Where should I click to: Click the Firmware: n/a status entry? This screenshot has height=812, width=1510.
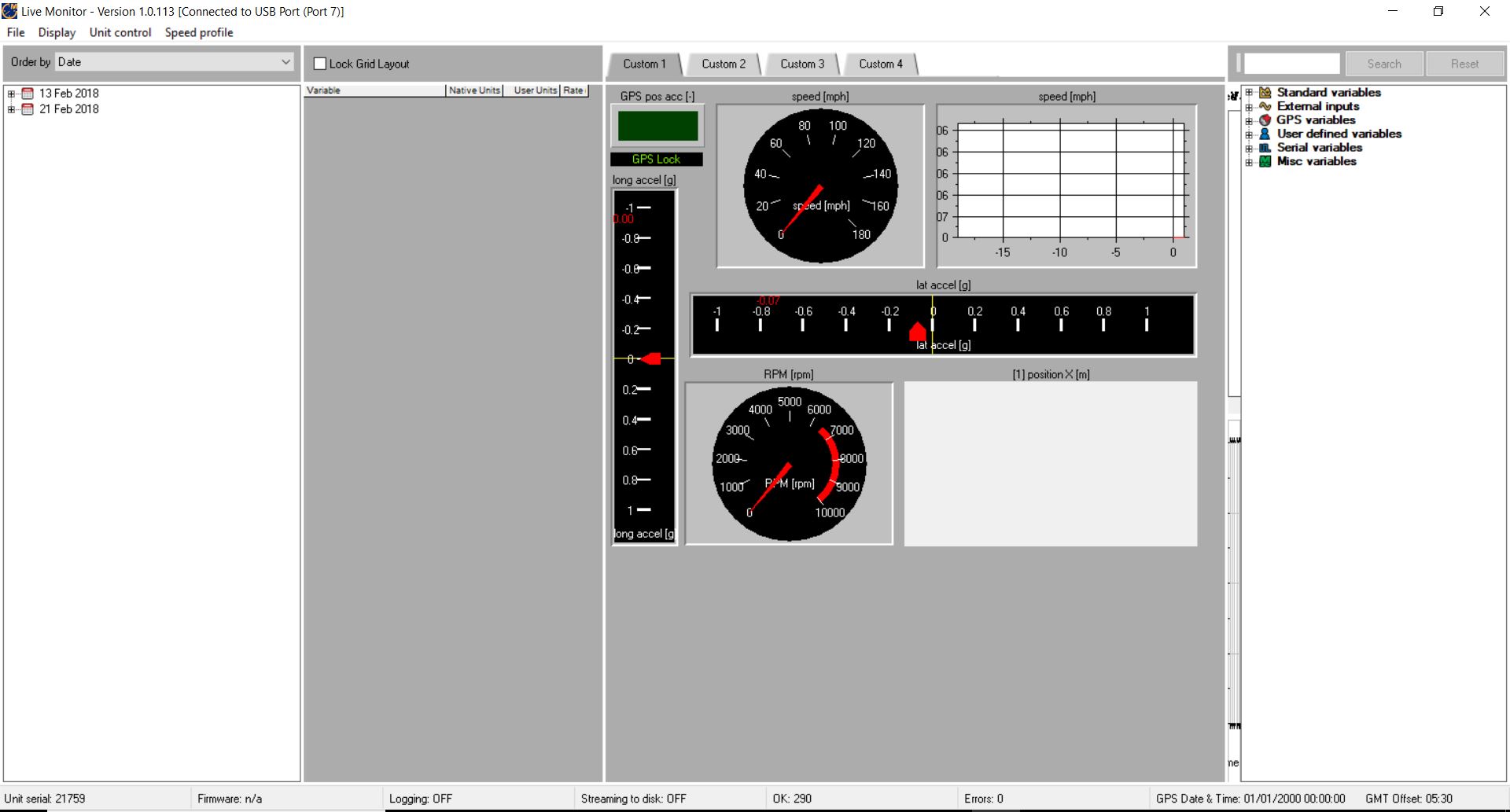pos(230,799)
